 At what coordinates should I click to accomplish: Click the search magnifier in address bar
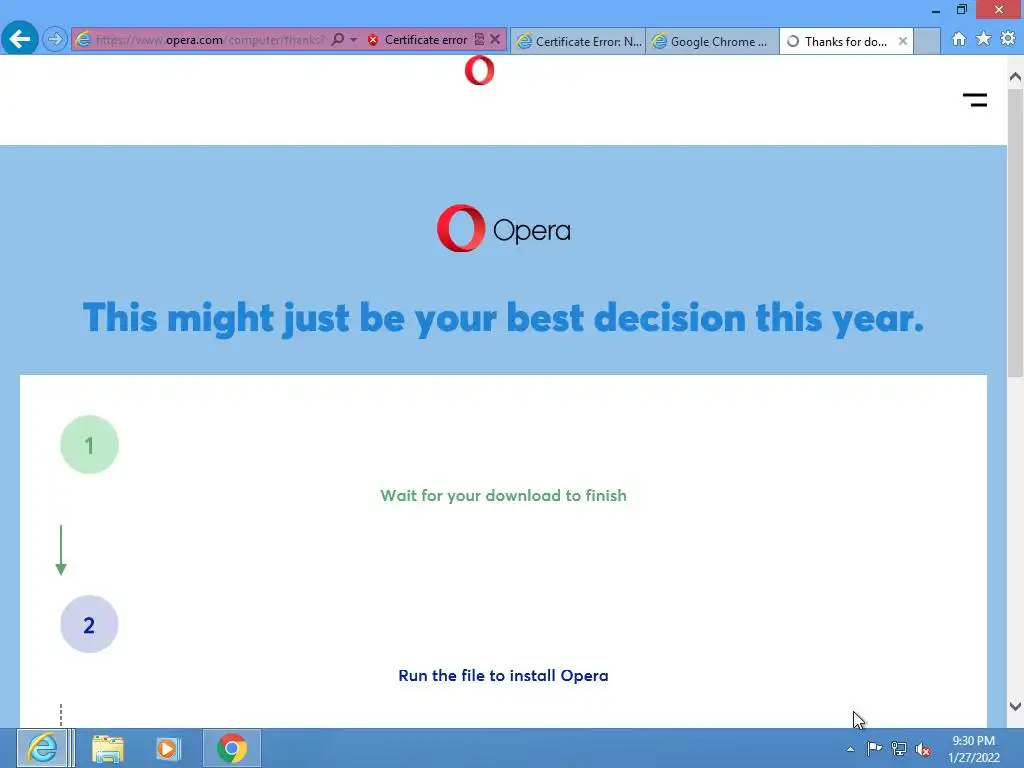pyautogui.click(x=338, y=40)
